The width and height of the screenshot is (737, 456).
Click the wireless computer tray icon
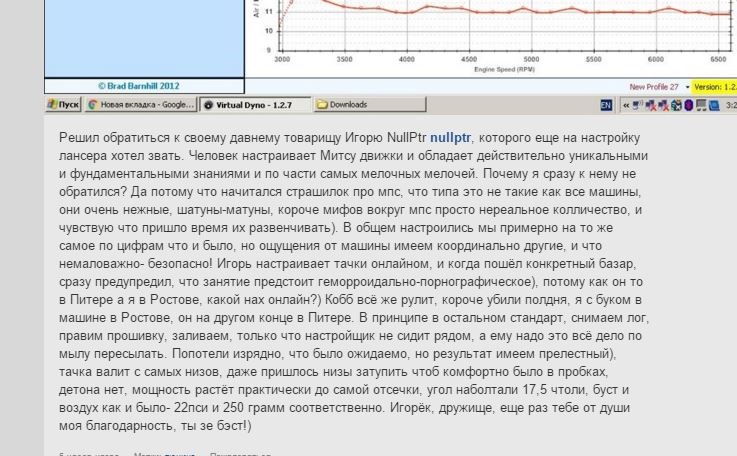point(637,105)
